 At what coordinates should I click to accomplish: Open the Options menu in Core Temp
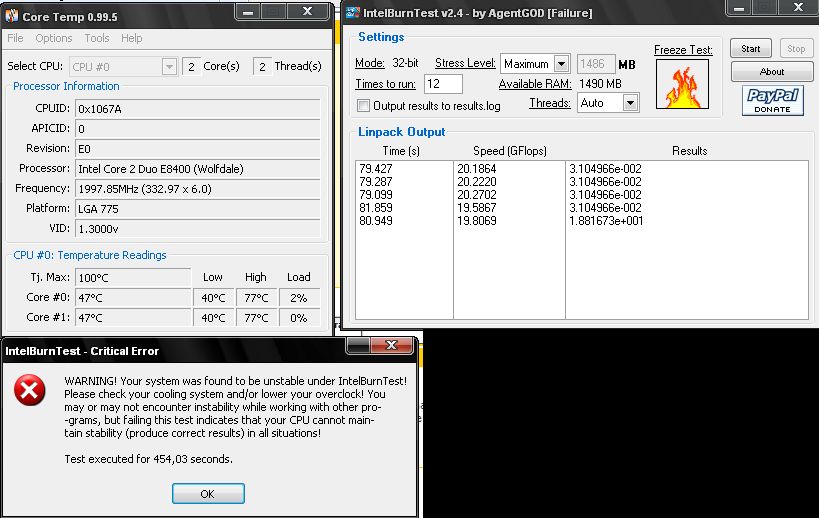(x=54, y=38)
